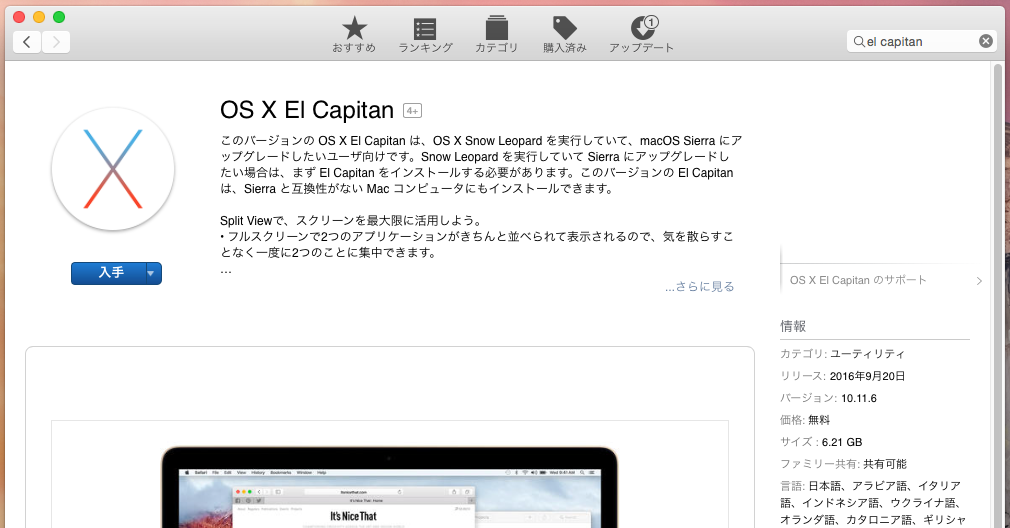The image size is (1010, 528).
Task: Click the vertical scrollbar on the right
Action: [997, 294]
